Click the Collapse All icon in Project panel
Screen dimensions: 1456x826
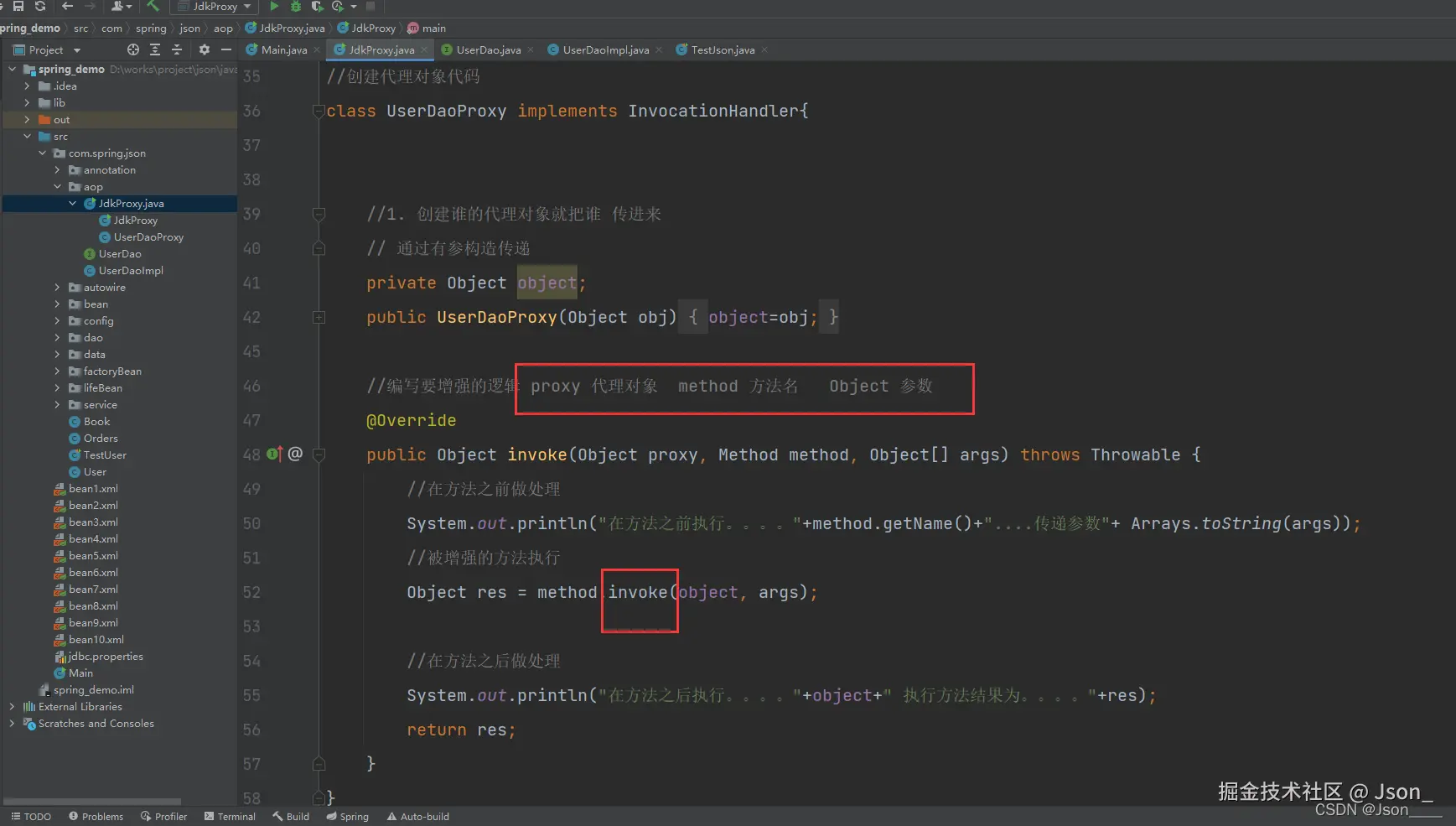(x=177, y=49)
